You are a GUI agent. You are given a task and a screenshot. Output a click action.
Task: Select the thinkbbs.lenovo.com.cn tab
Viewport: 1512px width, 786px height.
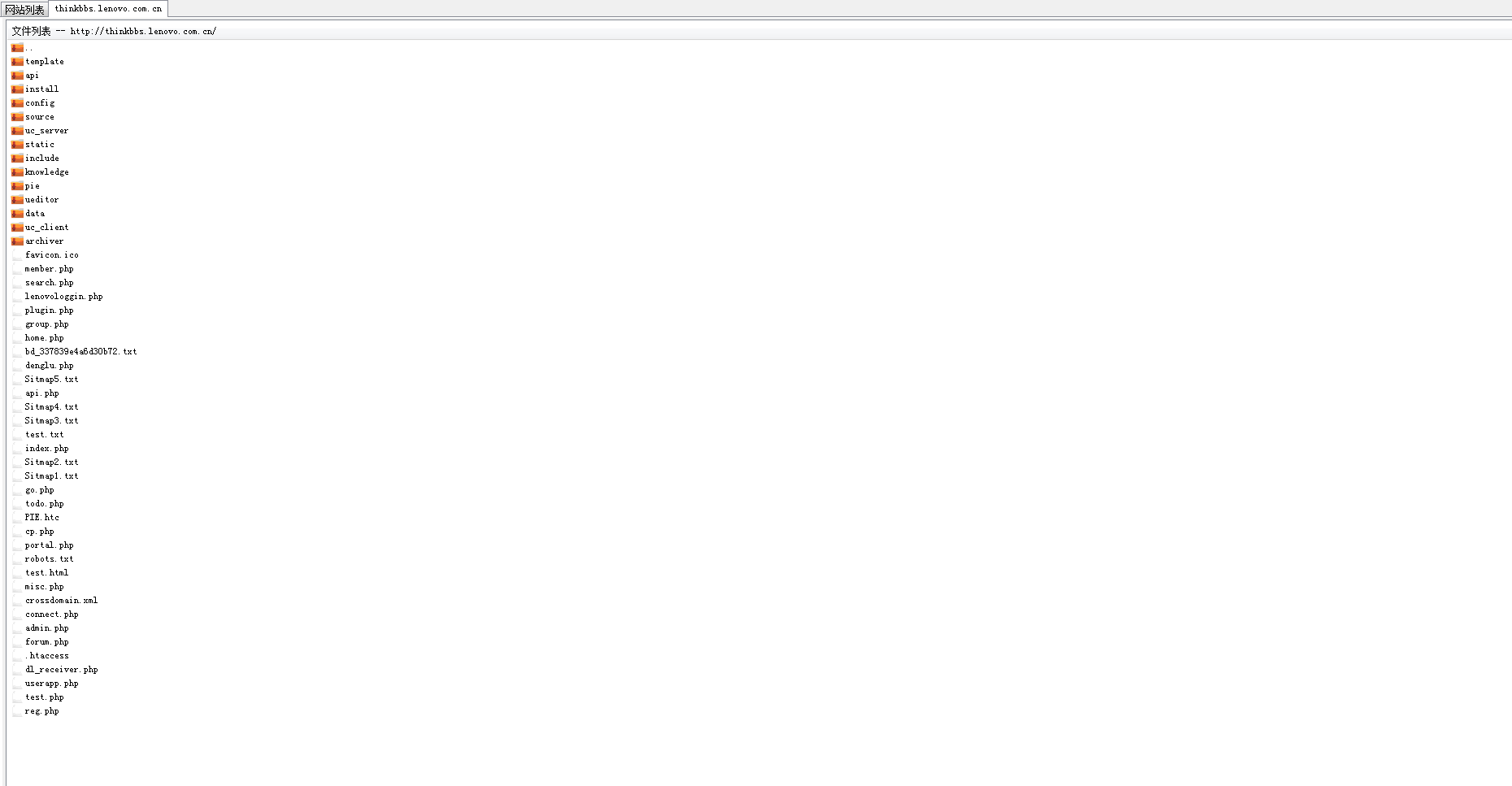click(x=108, y=9)
